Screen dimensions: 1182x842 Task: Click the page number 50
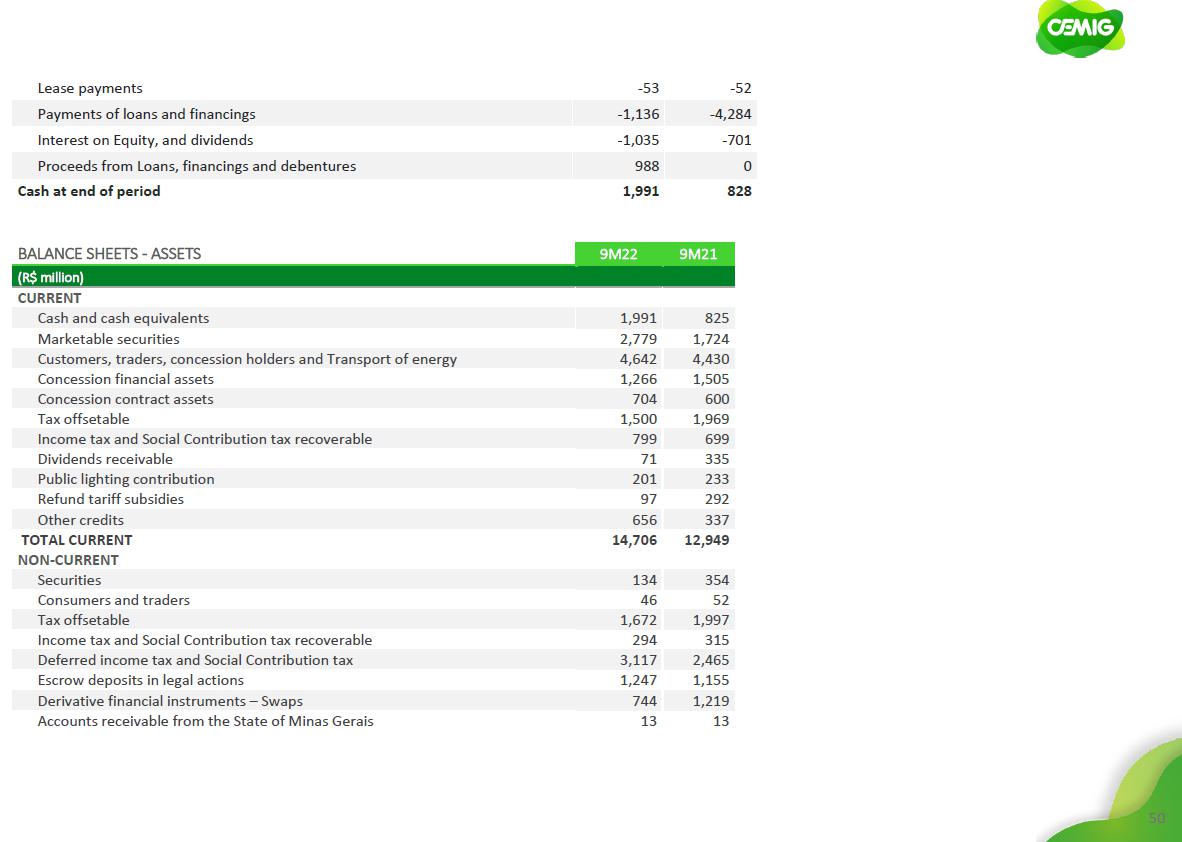1157,818
